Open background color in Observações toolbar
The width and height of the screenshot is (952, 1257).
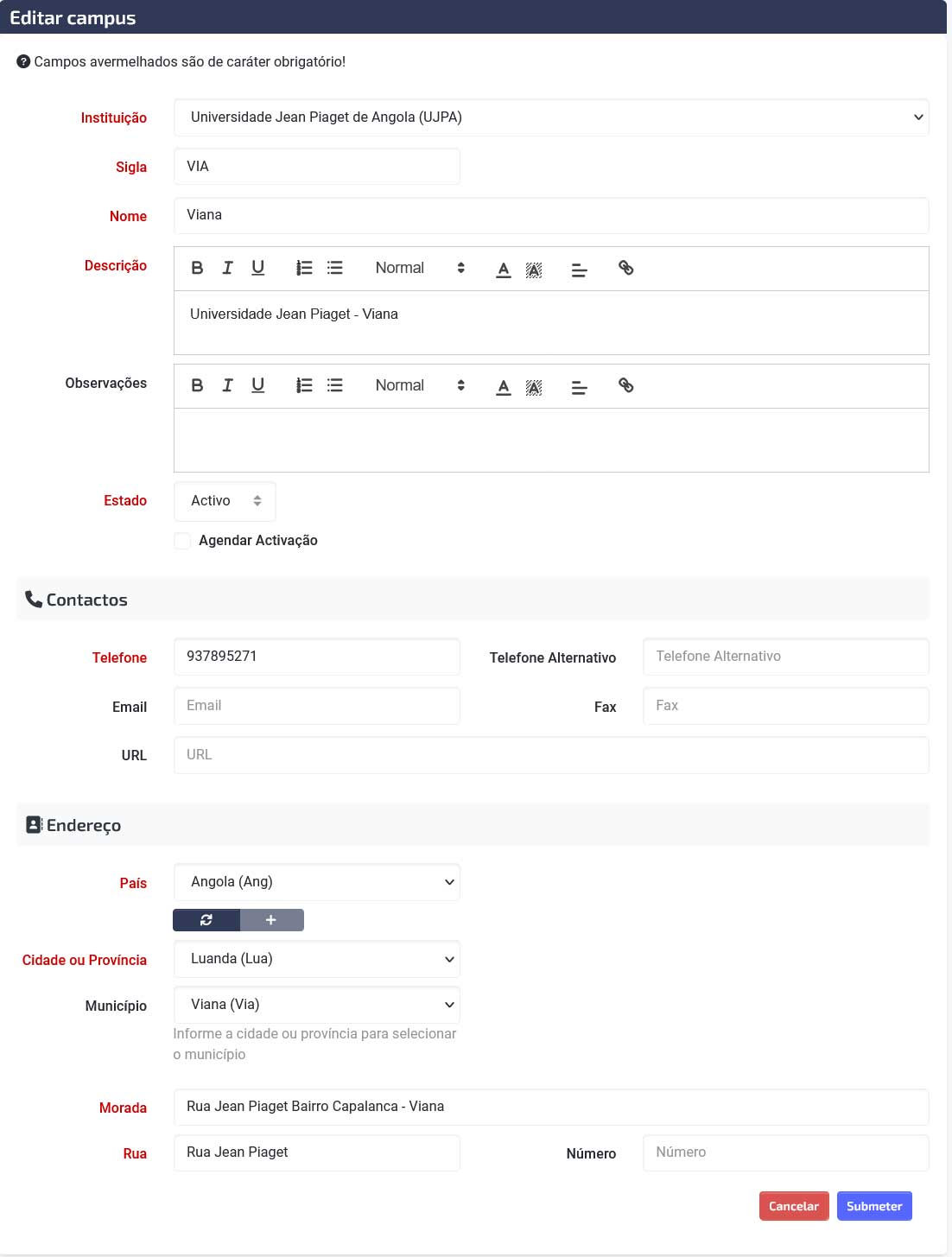534,387
